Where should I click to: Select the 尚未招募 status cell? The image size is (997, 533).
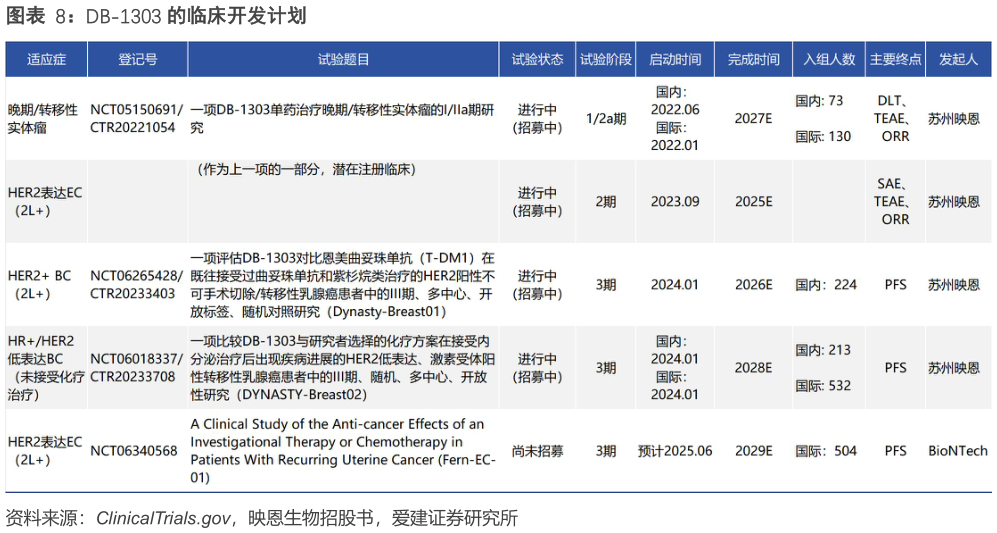tap(537, 452)
